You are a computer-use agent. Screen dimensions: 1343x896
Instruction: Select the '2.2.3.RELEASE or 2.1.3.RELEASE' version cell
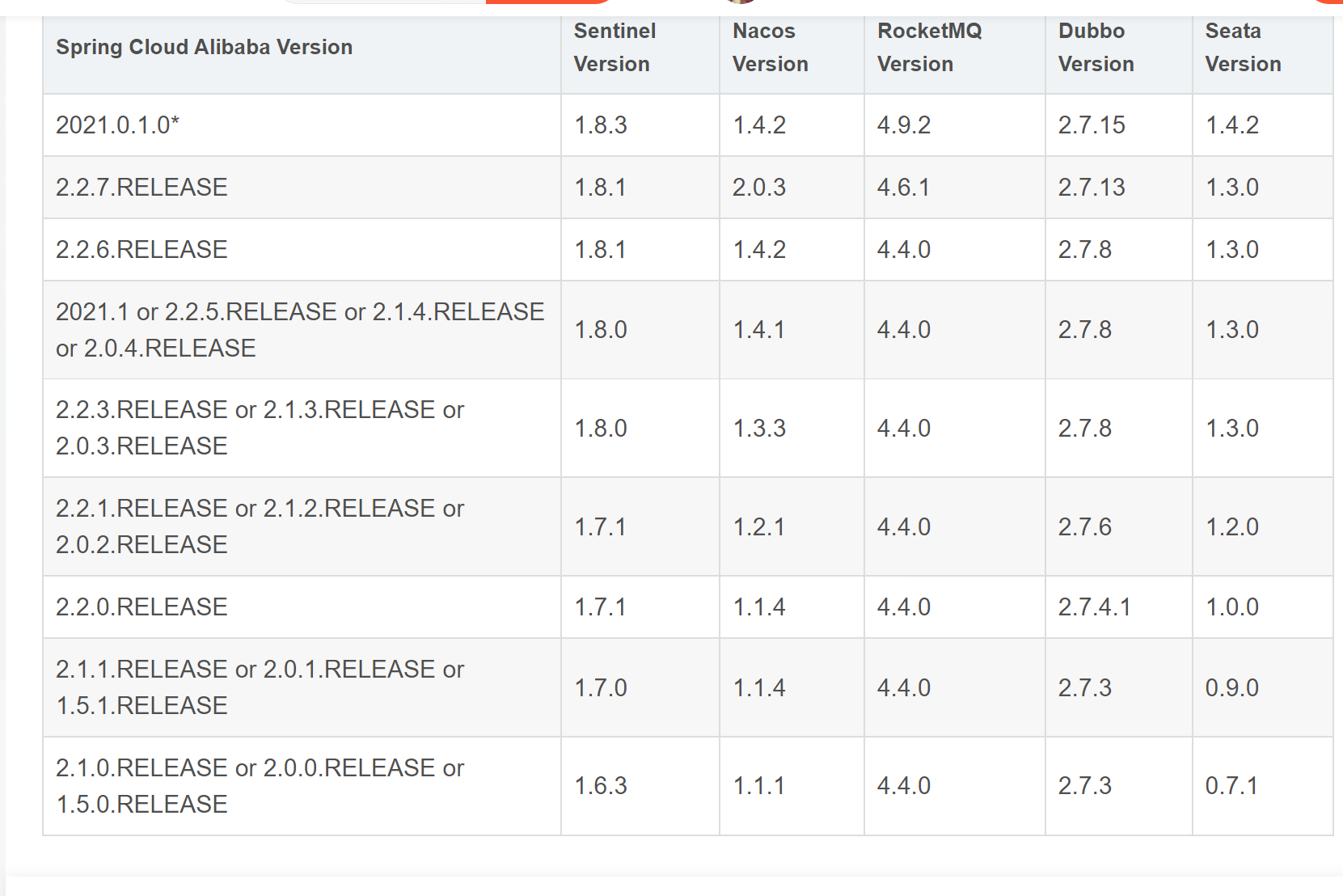click(302, 429)
